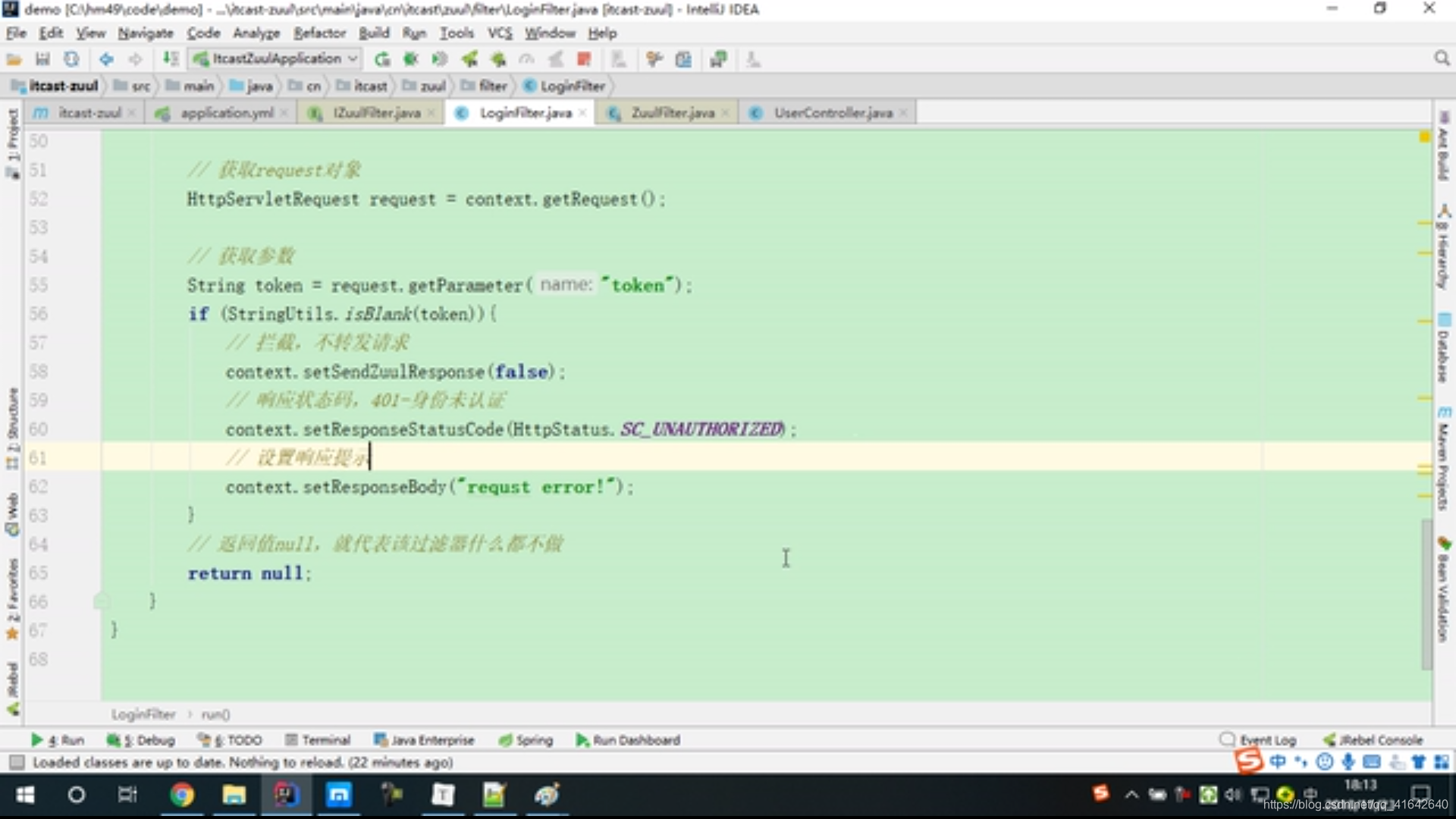The height and width of the screenshot is (819, 1456).
Task: Close the application.yml tab
Action: click(x=284, y=113)
